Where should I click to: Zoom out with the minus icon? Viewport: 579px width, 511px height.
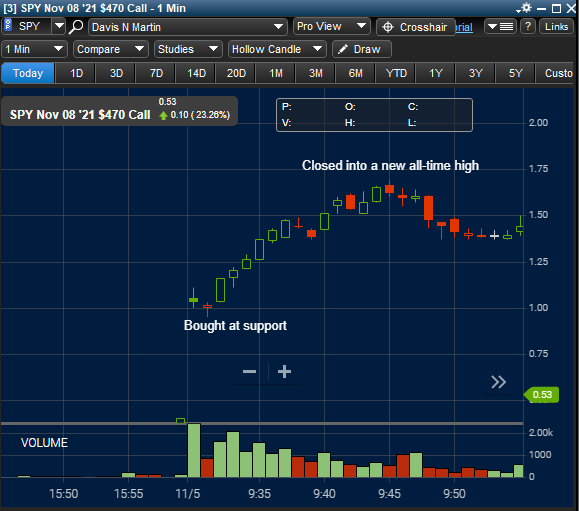pyautogui.click(x=250, y=371)
